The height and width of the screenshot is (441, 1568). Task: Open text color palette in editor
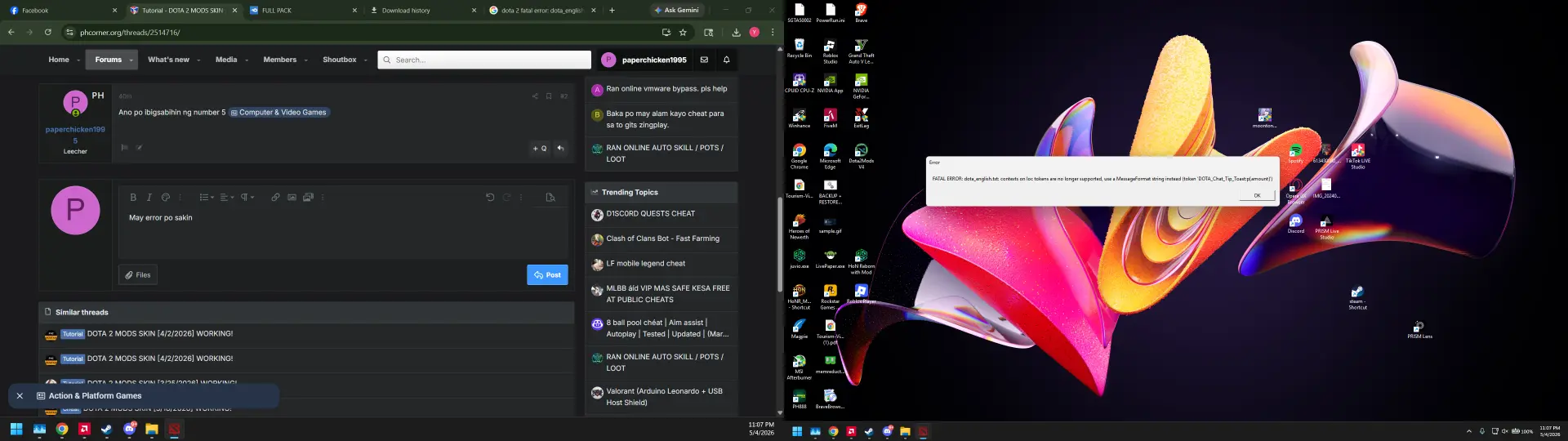(x=166, y=197)
